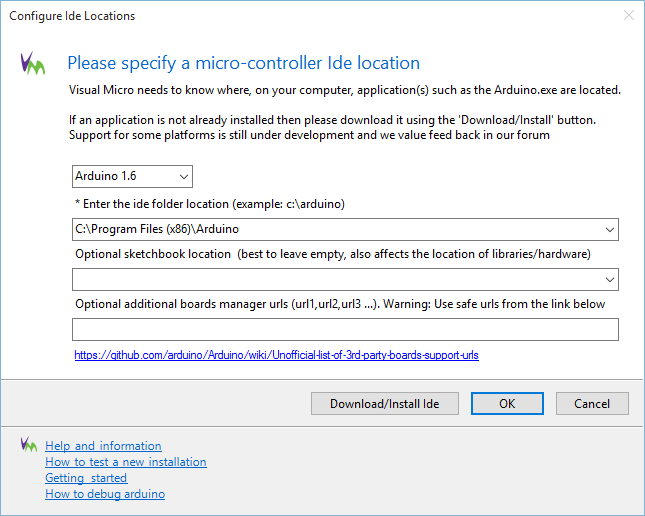Viewport: 645px width, 516px height.
Task: Click the Cancel button
Action: click(592, 404)
